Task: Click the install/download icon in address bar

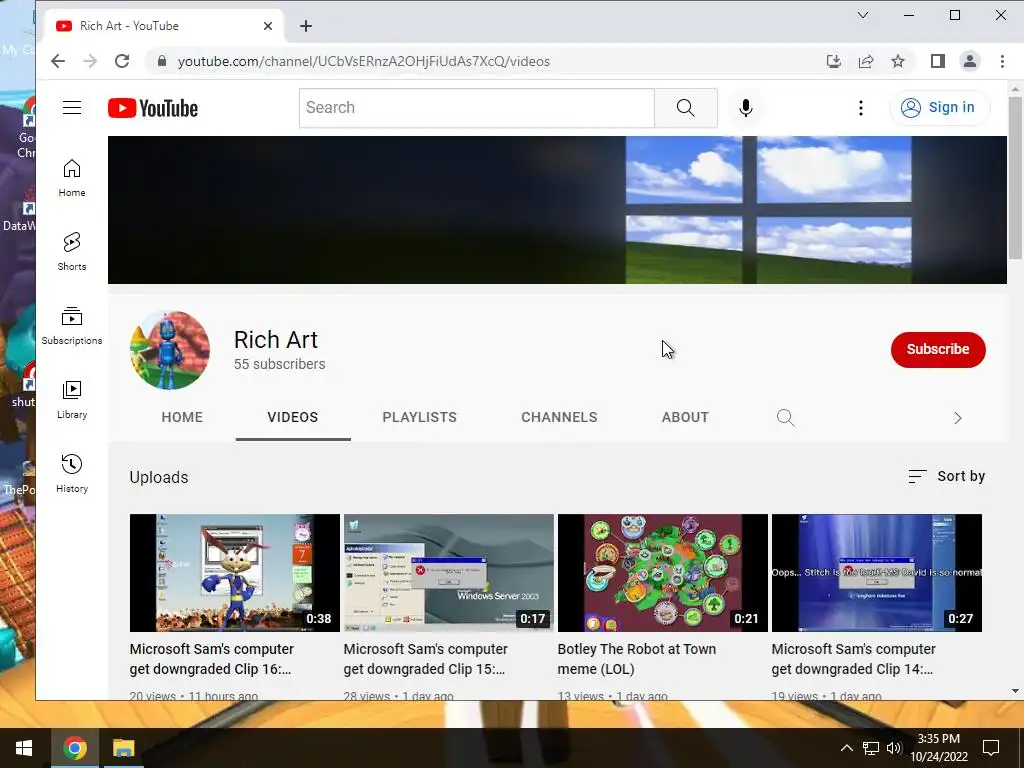Action: pos(833,61)
